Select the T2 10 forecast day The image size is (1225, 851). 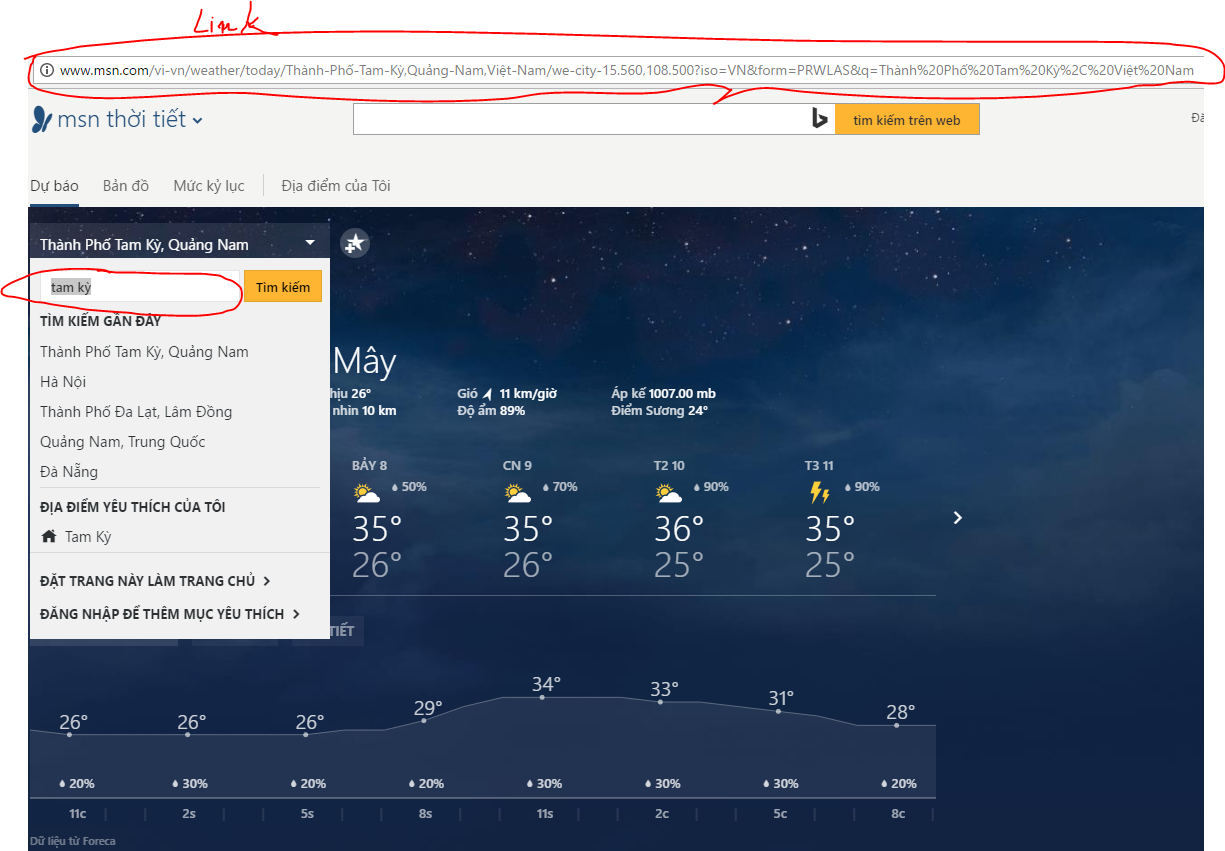pyautogui.click(x=669, y=465)
